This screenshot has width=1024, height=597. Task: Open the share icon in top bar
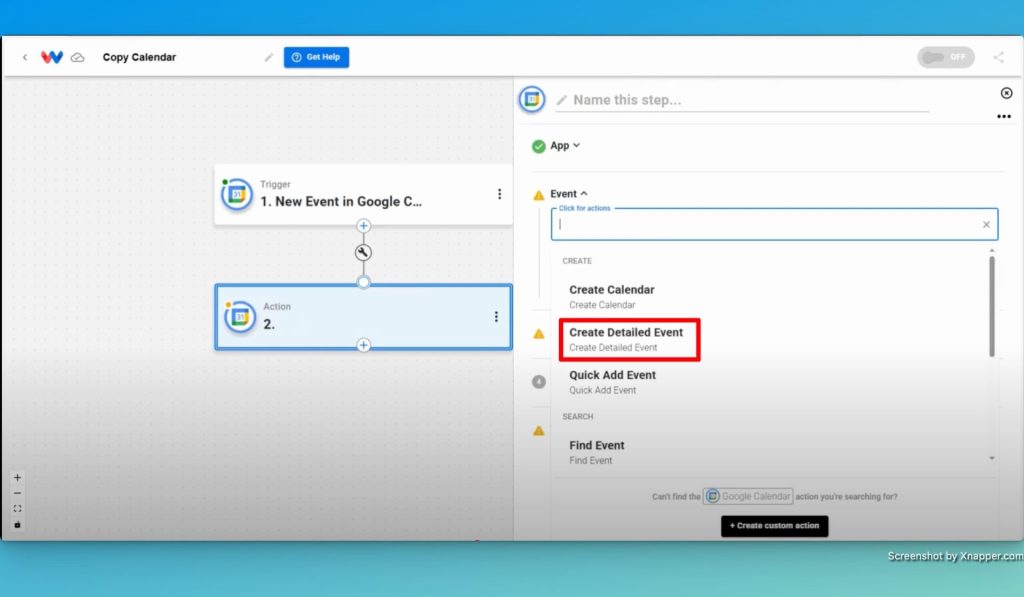(999, 57)
